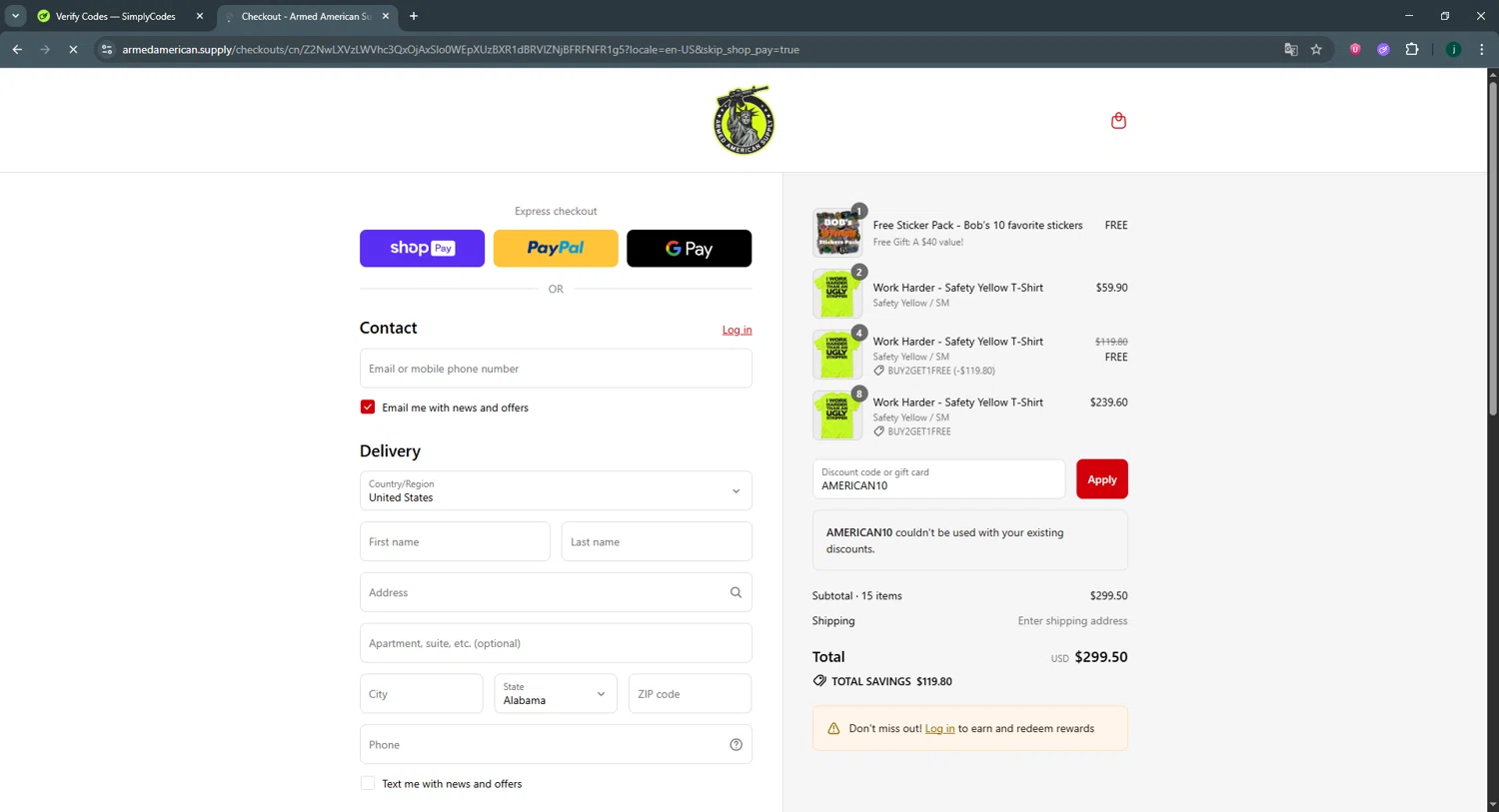The height and width of the screenshot is (812, 1499).
Task: Open the shopping bag cart icon
Action: click(x=1118, y=121)
